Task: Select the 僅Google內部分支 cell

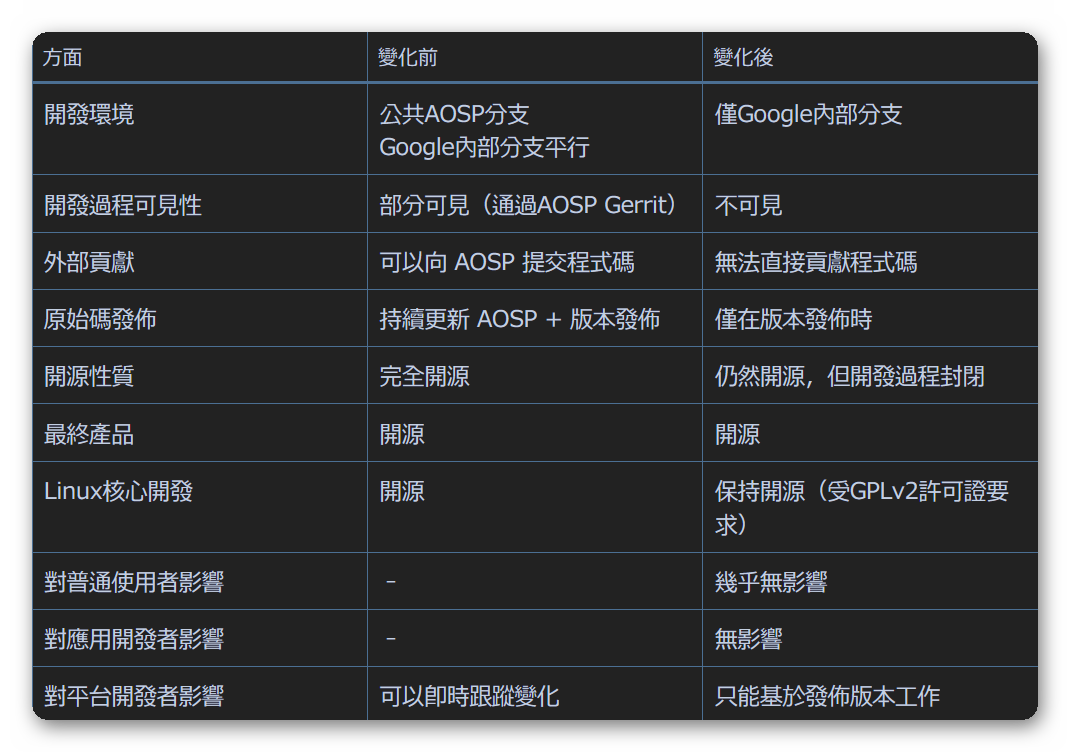Action: pyautogui.click(x=809, y=114)
